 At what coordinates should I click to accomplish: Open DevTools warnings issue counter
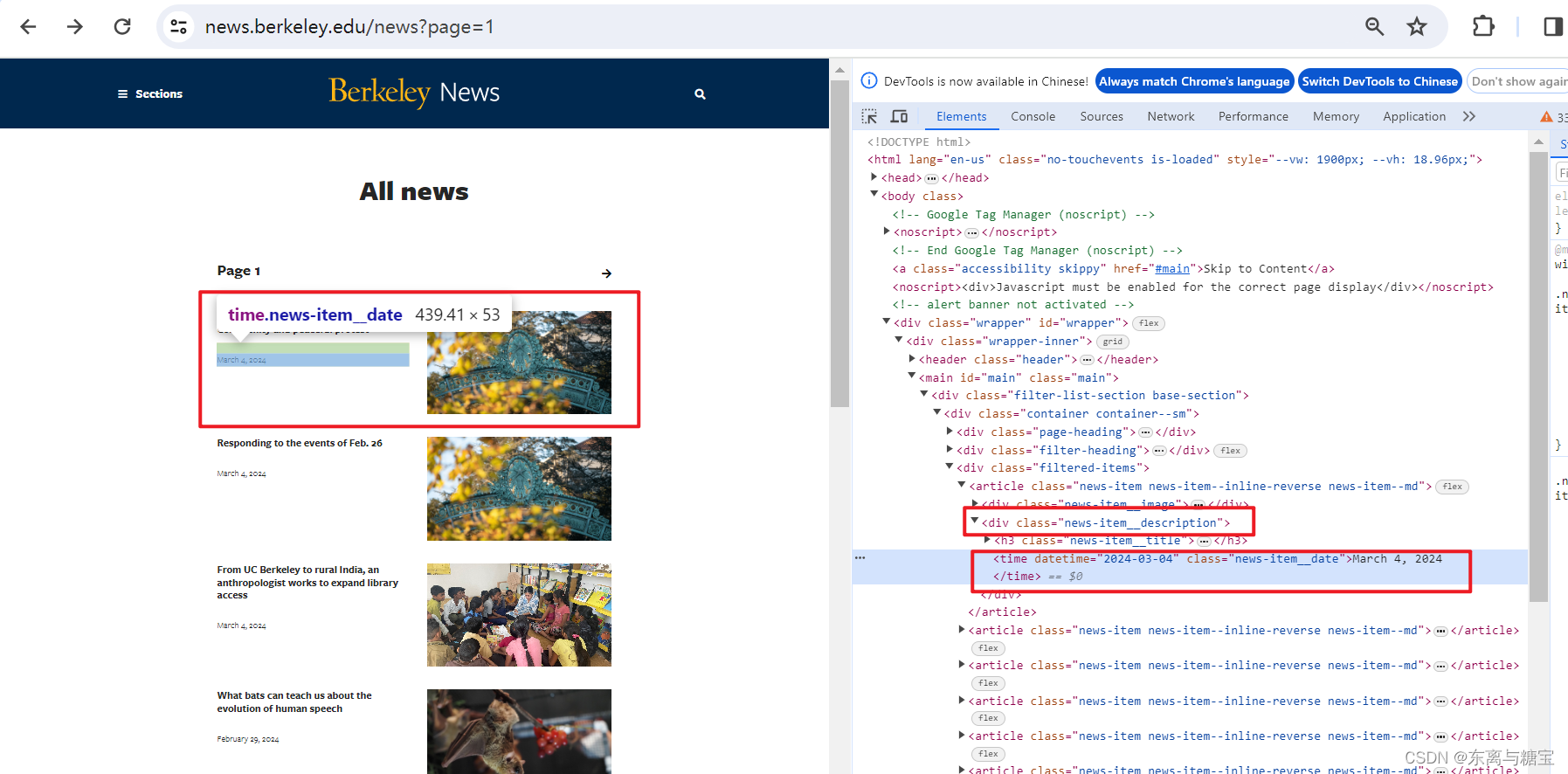[x=1554, y=117]
